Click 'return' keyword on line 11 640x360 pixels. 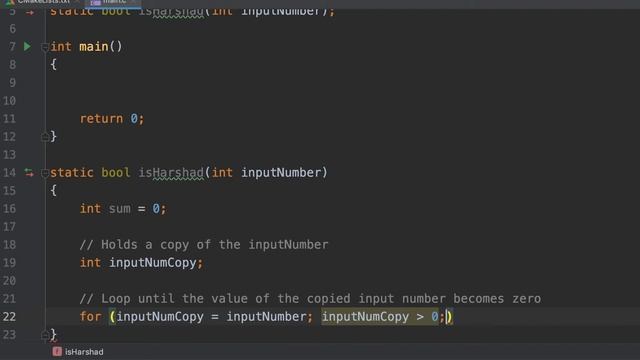(101, 119)
